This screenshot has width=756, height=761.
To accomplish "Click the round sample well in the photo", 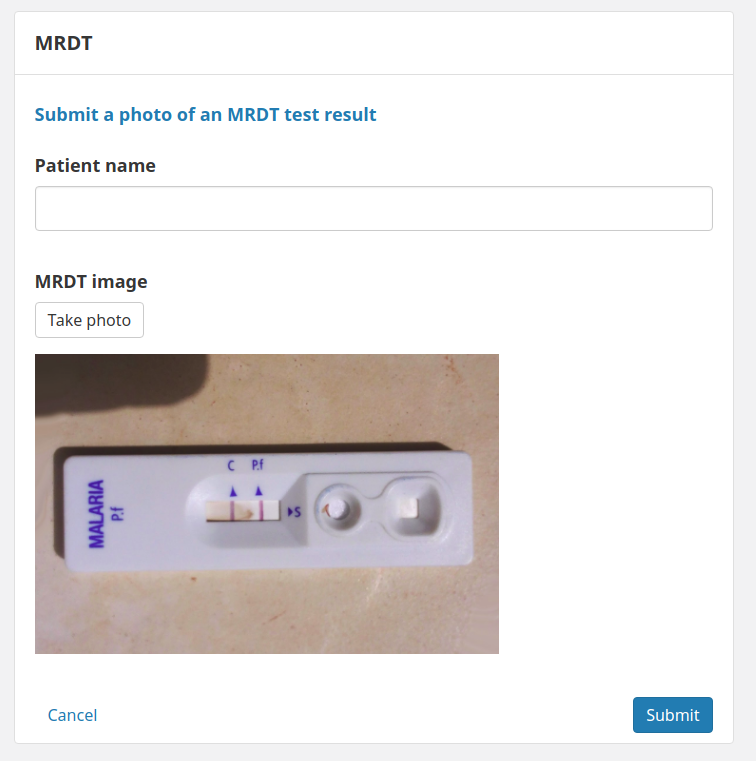I will (338, 510).
